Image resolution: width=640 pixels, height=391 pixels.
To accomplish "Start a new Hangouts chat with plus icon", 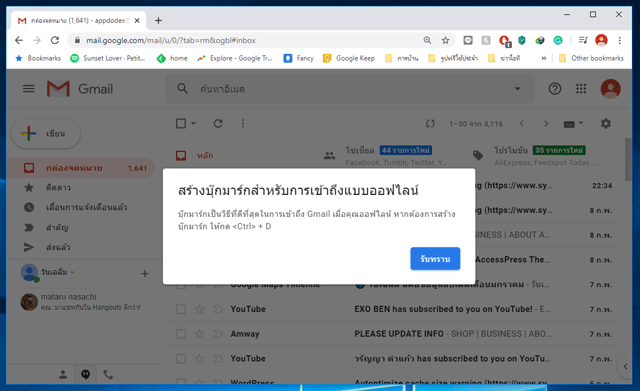I will [144, 273].
